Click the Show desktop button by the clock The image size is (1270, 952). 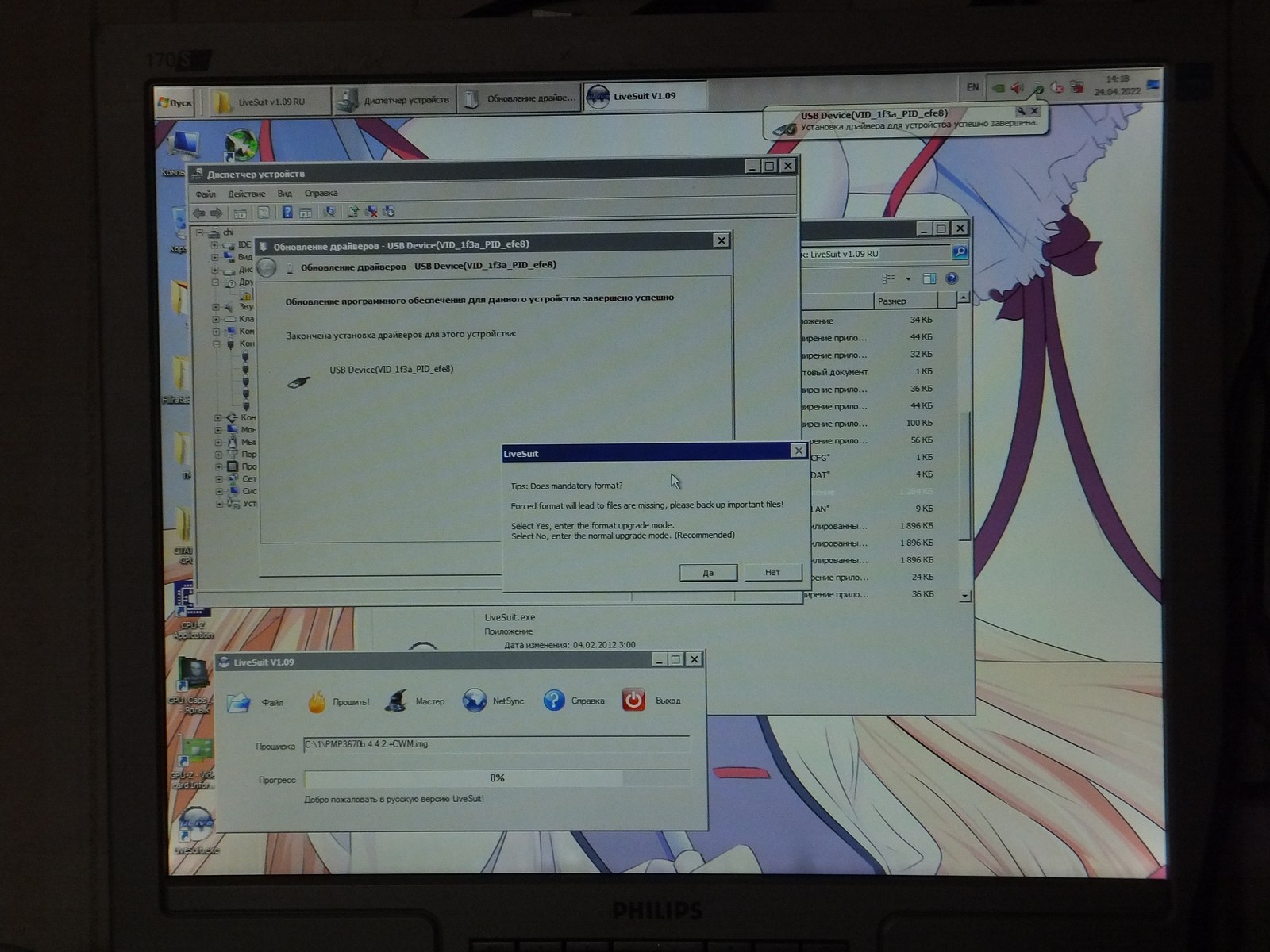(1153, 84)
